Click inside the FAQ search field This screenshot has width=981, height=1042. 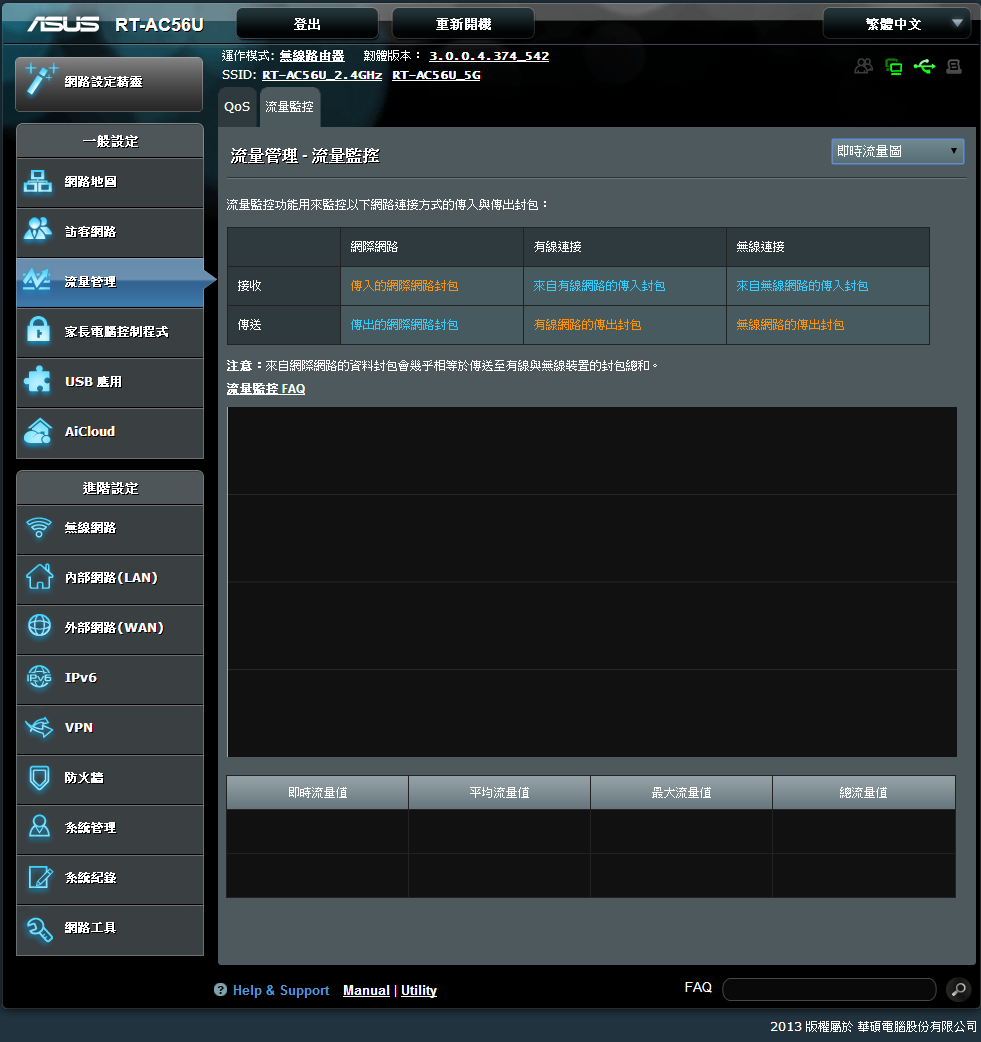(x=829, y=989)
